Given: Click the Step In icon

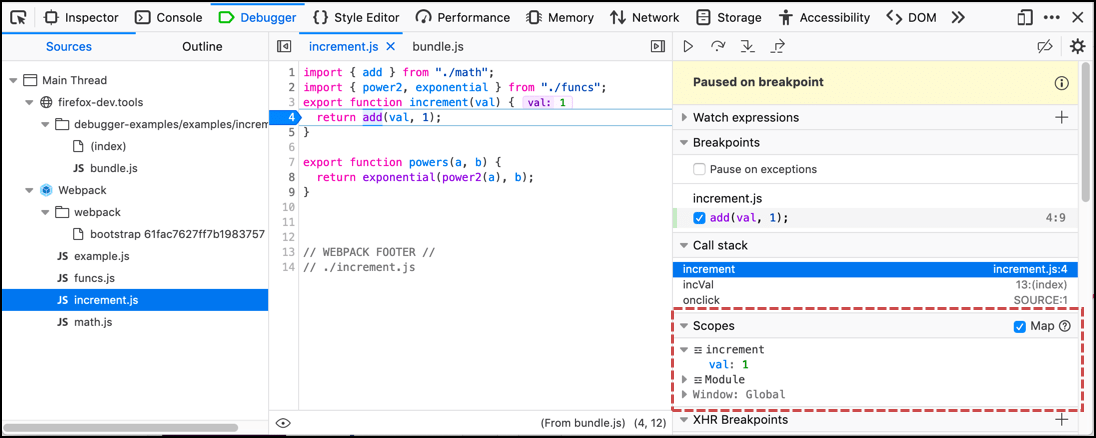Looking at the screenshot, I should click(747, 47).
